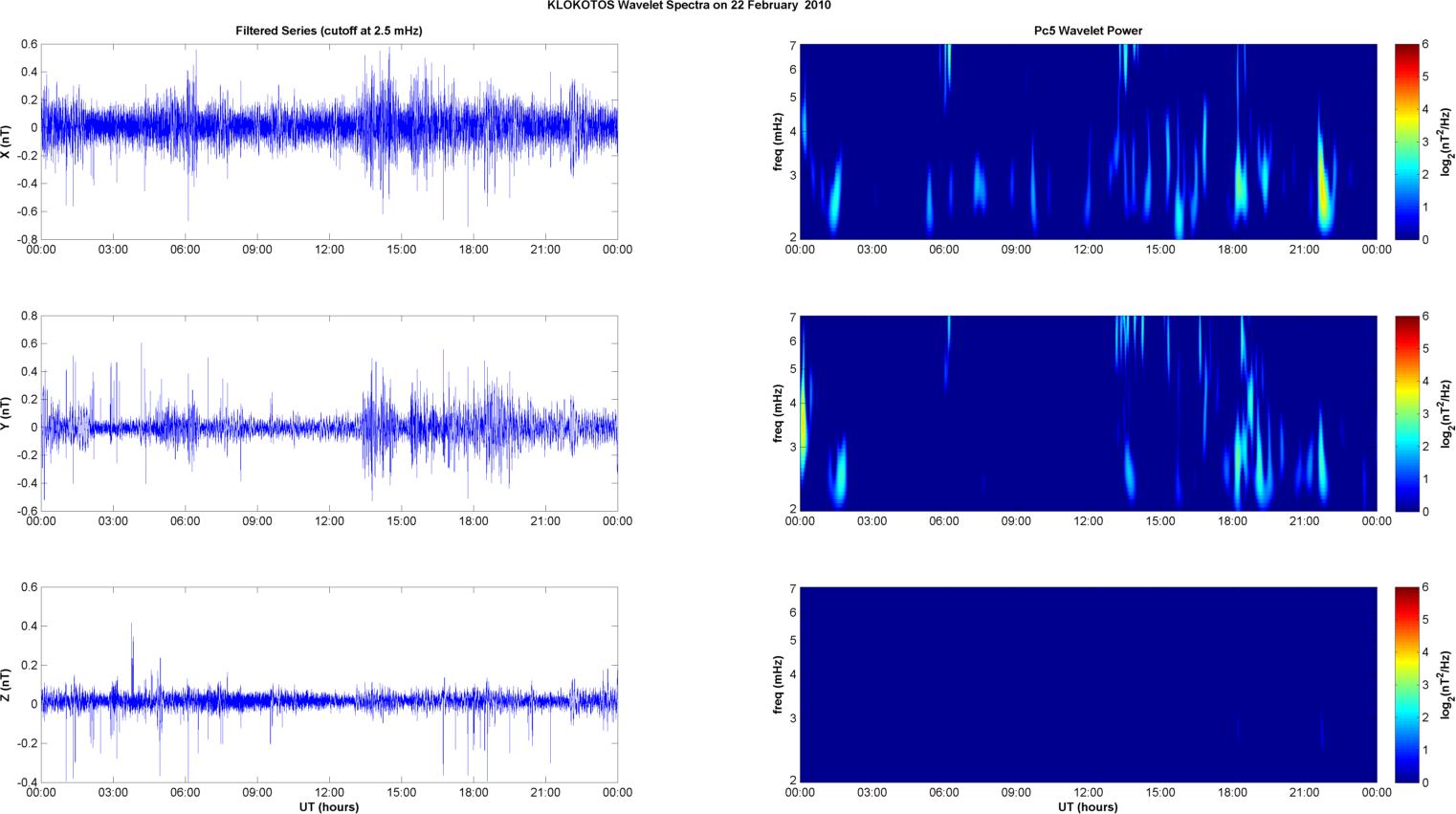Viewport: 1456px width, 814px height.
Task: Click the "18:00" tick below Y series plot
Action: (474, 521)
